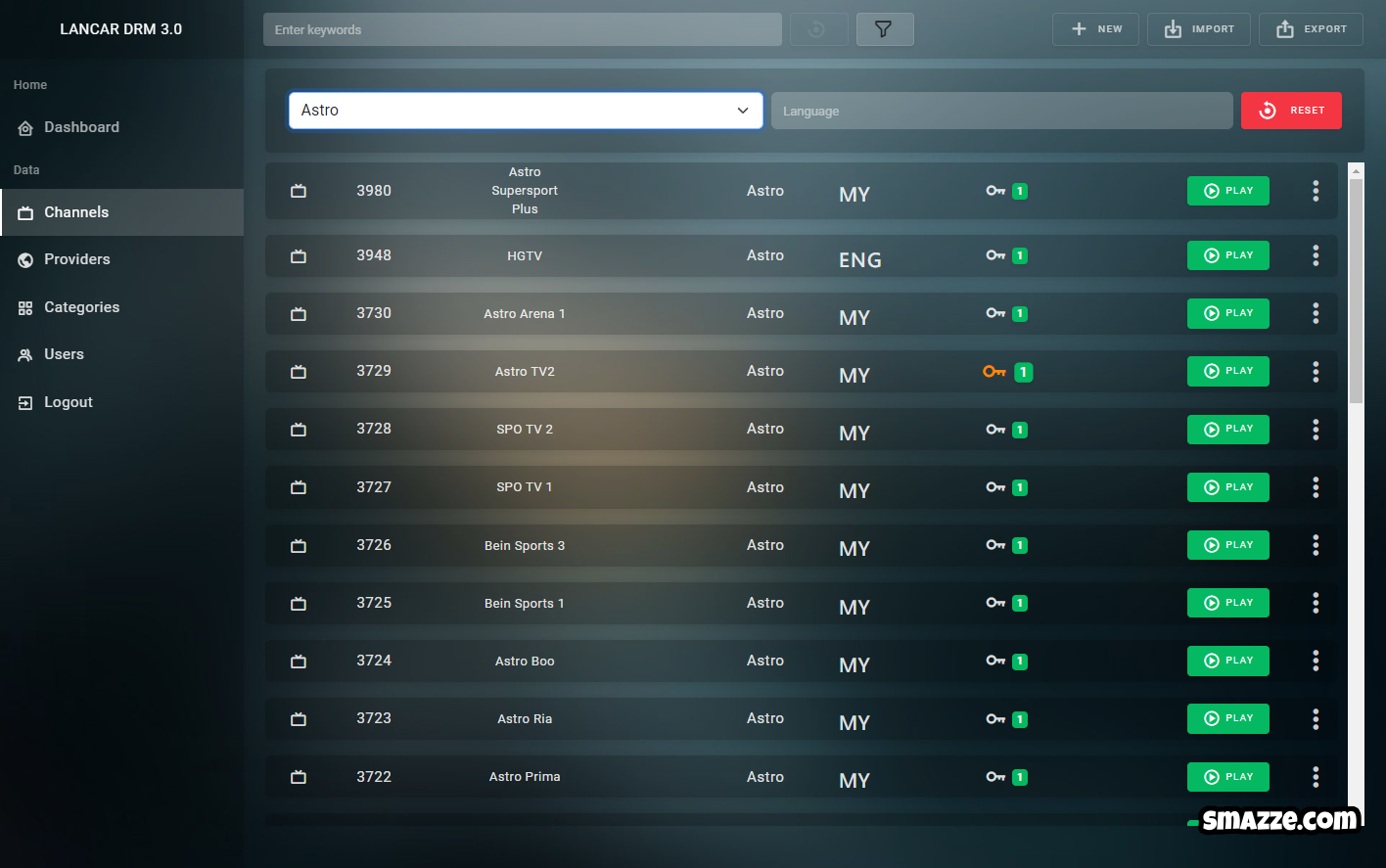Play the Astro TV2 channel
Viewport: 1386px width, 868px height.
point(1228,371)
